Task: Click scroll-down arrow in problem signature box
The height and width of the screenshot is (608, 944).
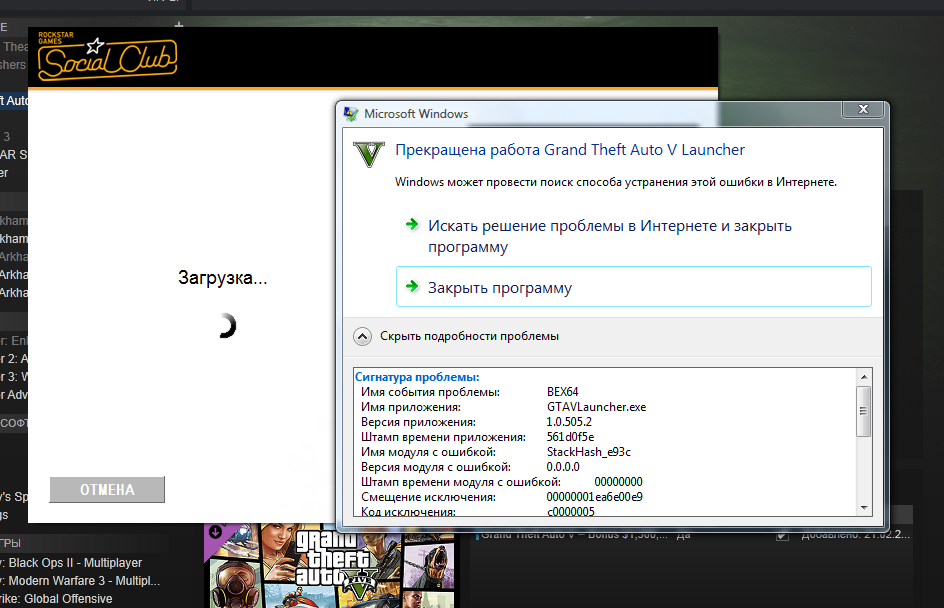Action: (864, 509)
